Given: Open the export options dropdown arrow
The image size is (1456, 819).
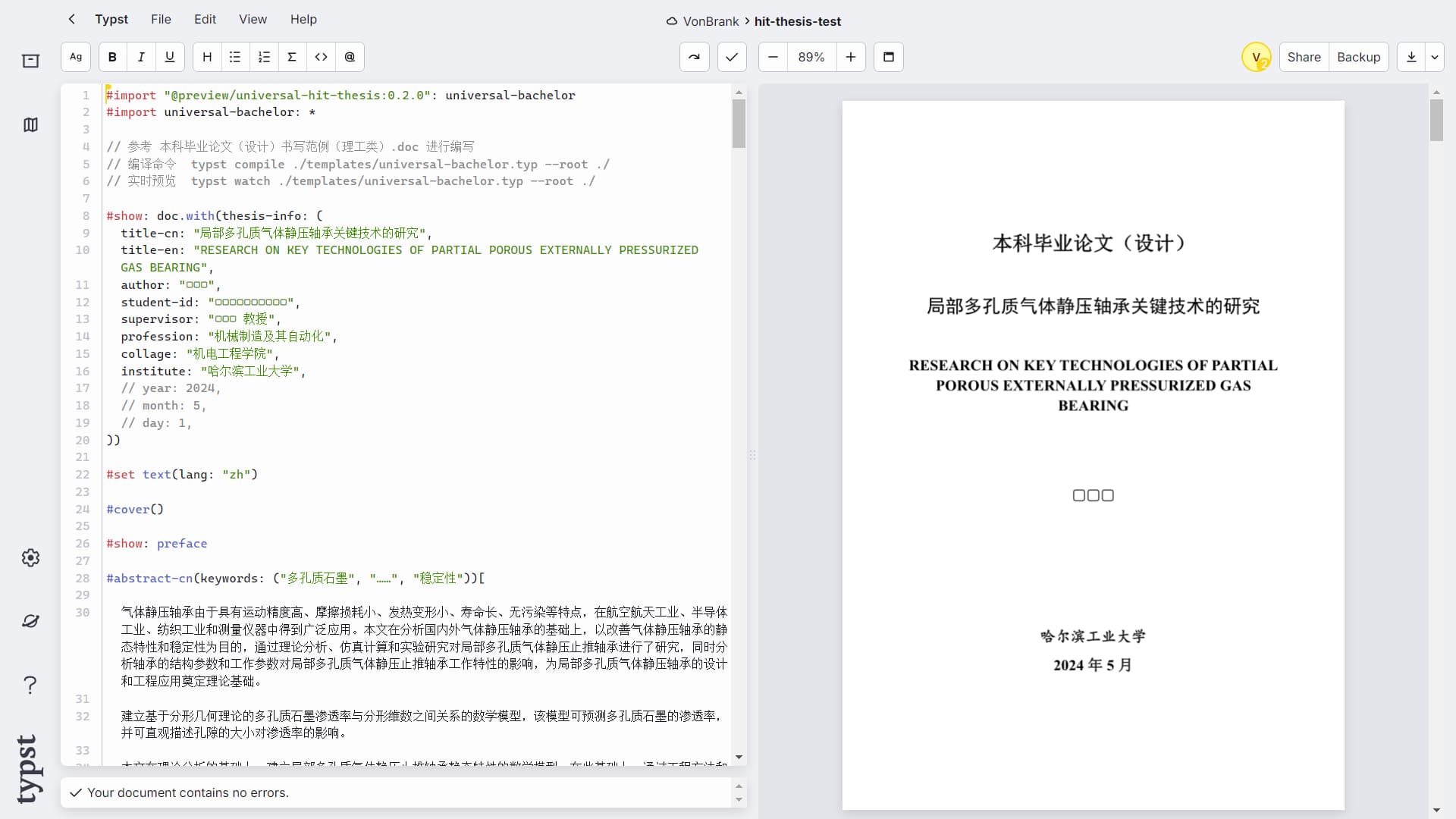Looking at the screenshot, I should pos(1434,57).
